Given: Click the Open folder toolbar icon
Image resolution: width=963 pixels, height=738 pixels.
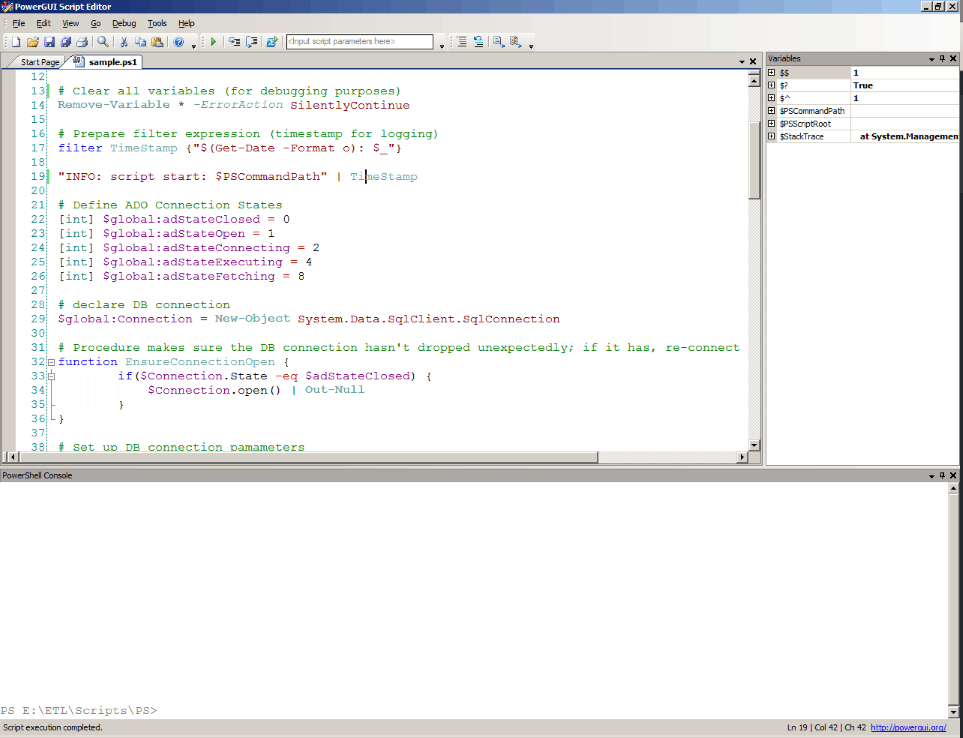Looking at the screenshot, I should (x=33, y=42).
